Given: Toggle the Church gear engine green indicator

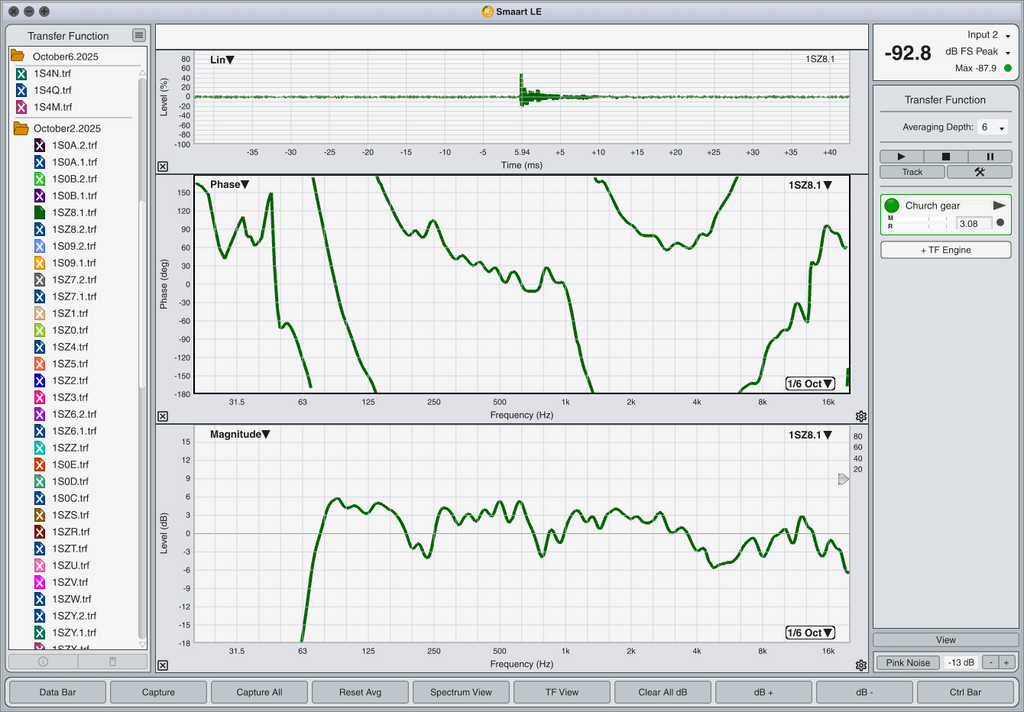Looking at the screenshot, I should point(892,206).
